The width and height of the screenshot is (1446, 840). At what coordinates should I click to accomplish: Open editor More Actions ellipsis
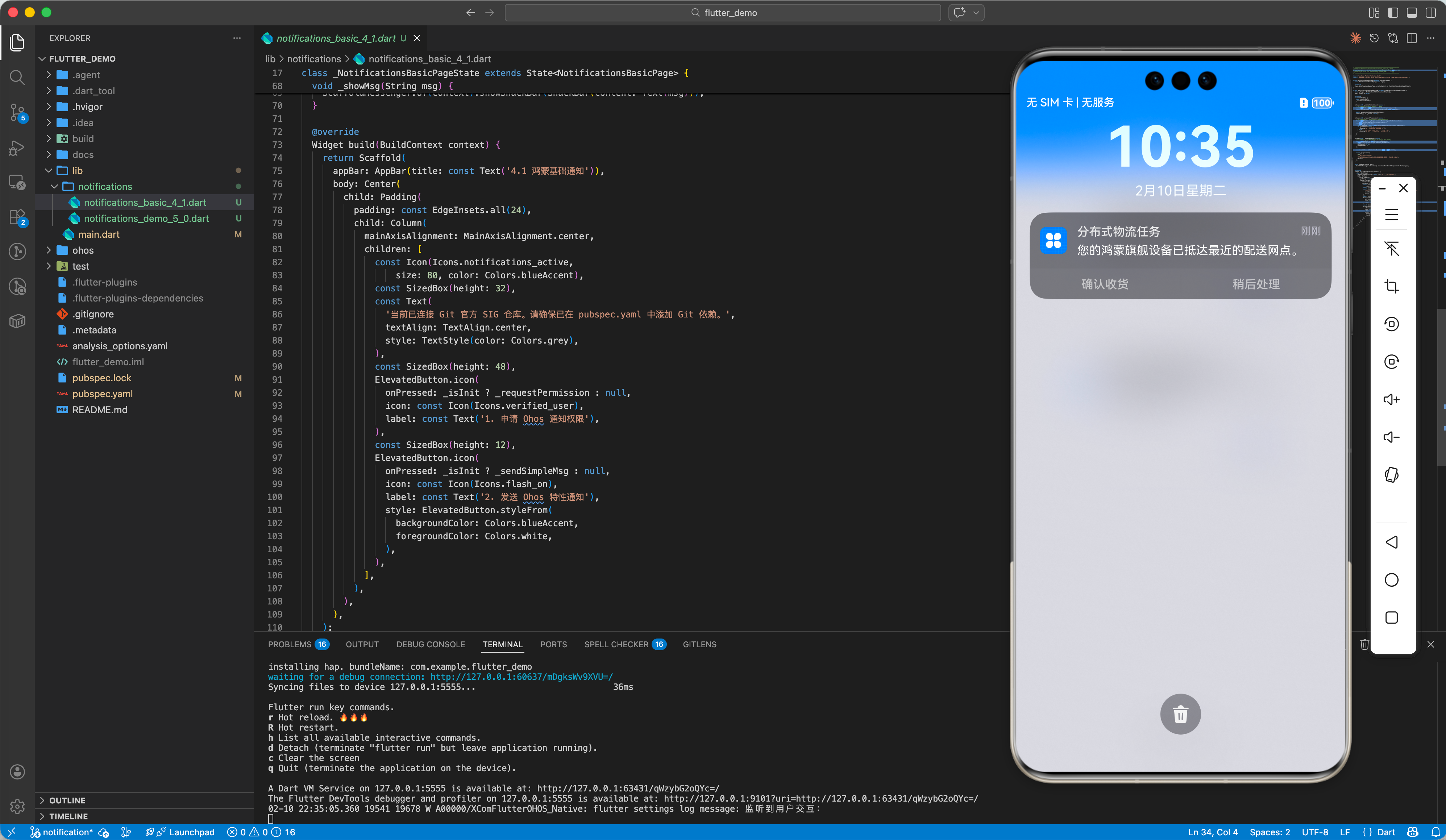pos(1430,38)
